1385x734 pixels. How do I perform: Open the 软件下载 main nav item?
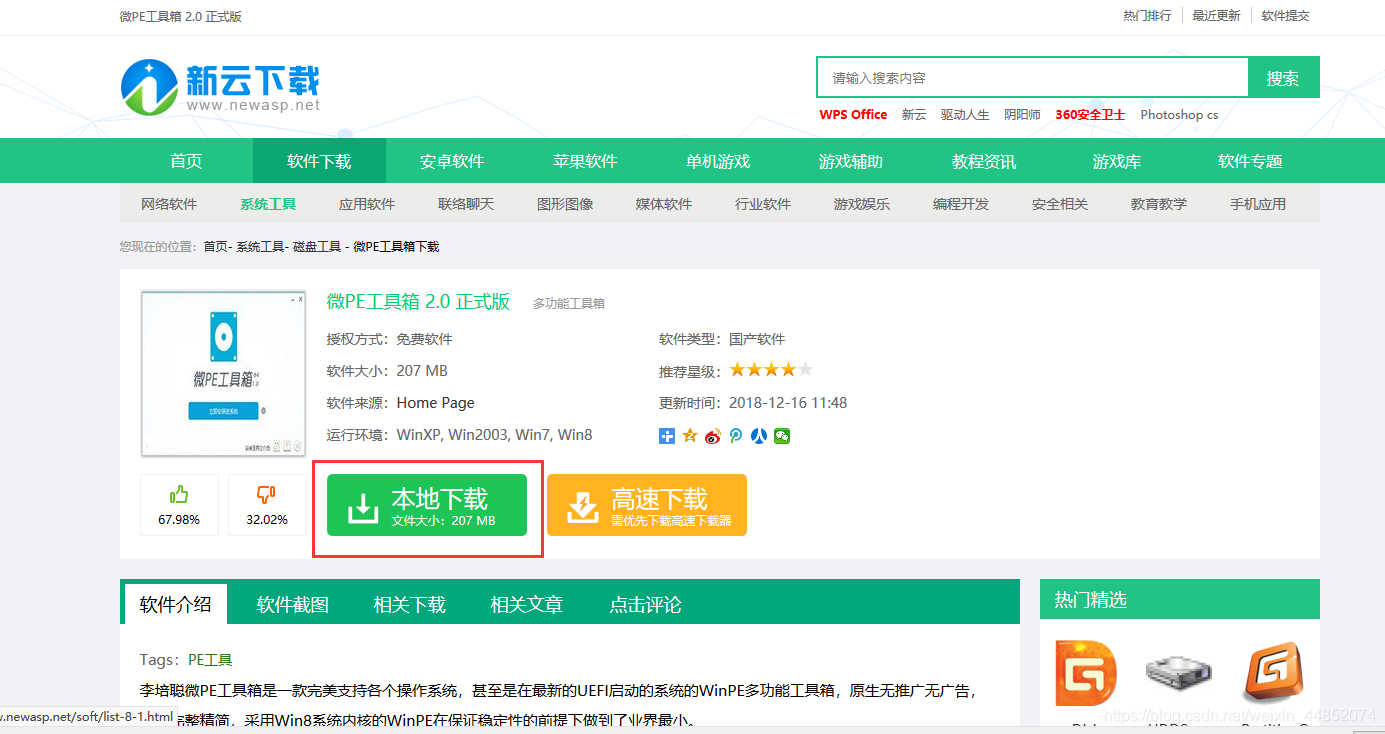pos(319,161)
